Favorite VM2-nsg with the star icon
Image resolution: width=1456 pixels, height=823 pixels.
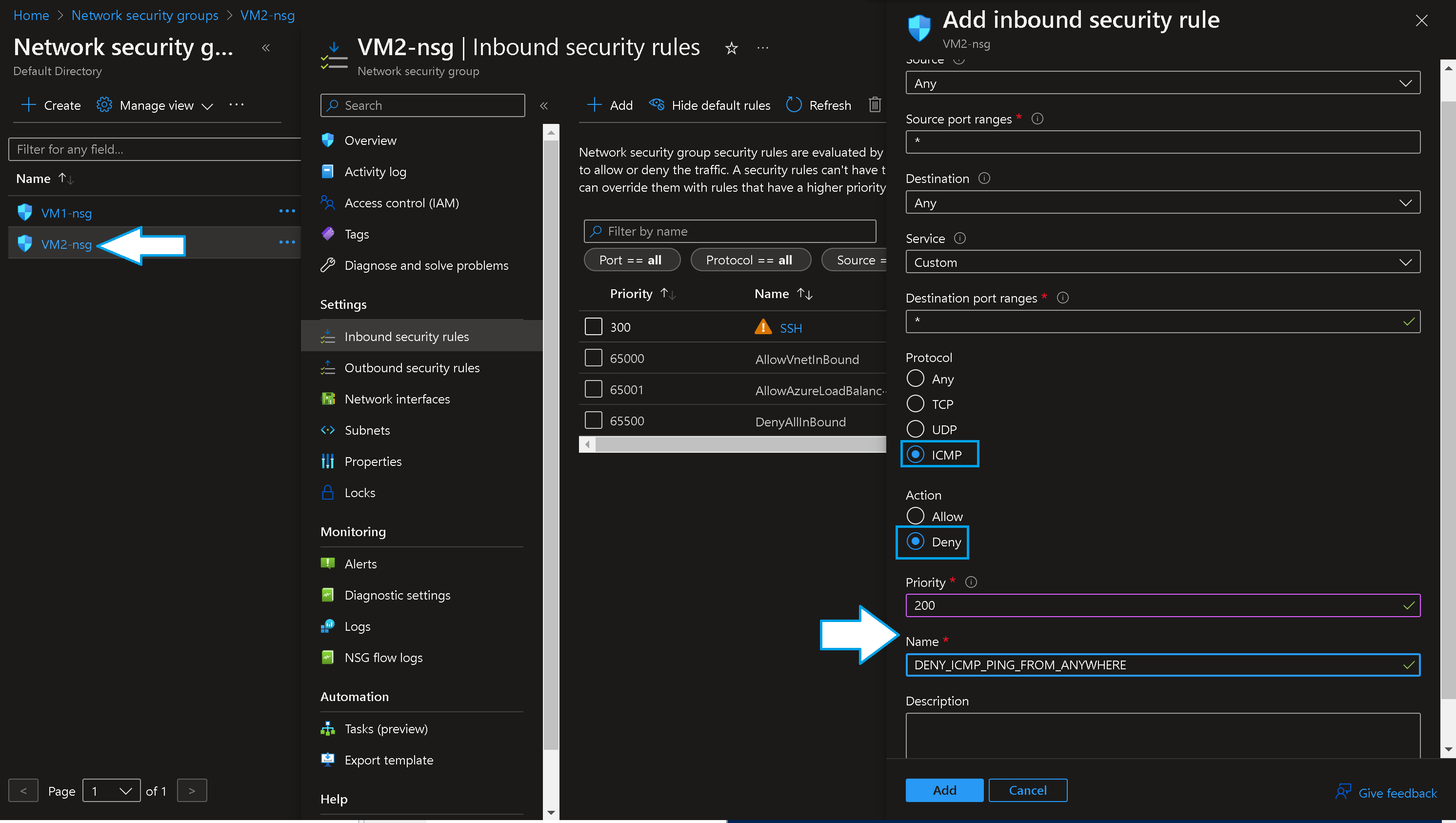click(x=731, y=49)
